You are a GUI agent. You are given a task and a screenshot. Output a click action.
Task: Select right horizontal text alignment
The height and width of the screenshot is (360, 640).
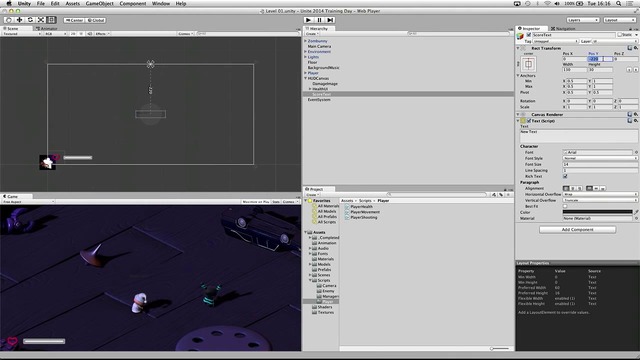tap(579, 189)
